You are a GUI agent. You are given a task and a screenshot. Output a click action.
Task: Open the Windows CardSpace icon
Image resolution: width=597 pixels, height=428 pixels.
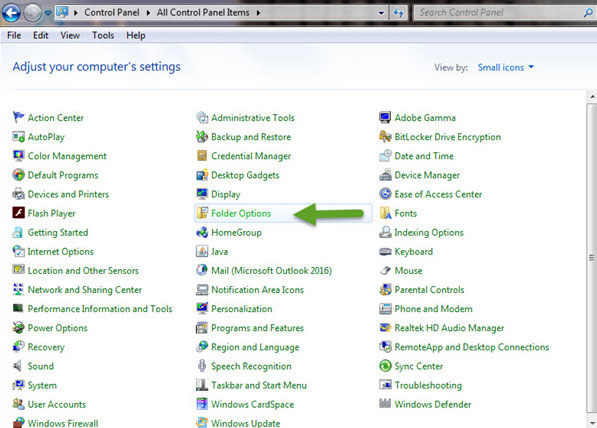pos(202,404)
